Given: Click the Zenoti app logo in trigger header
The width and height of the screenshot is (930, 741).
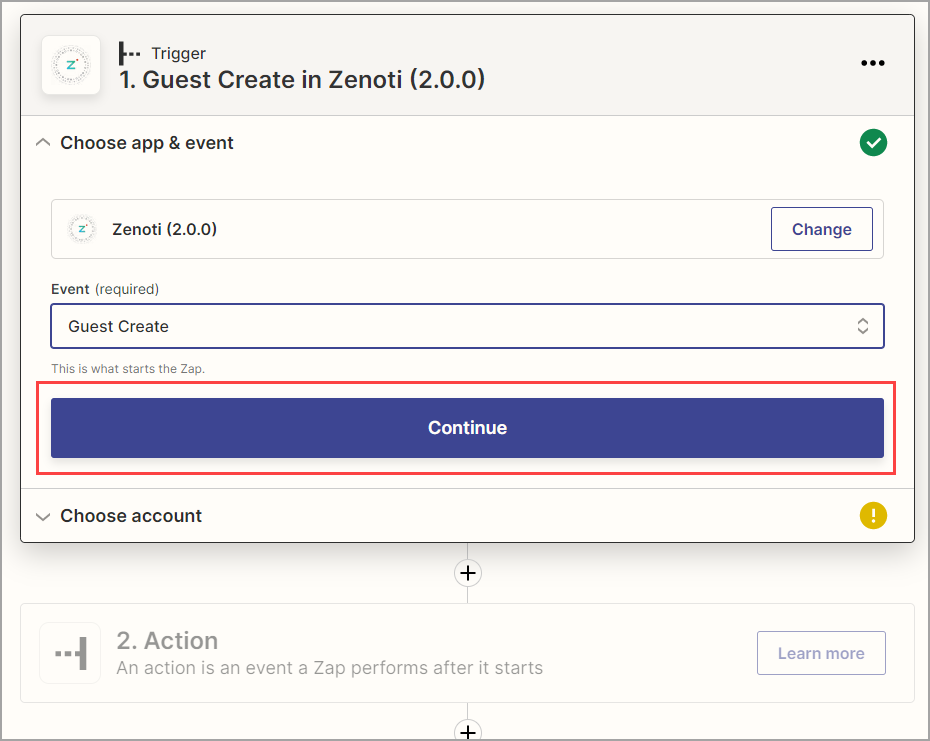Looking at the screenshot, I should pyautogui.click(x=71, y=65).
